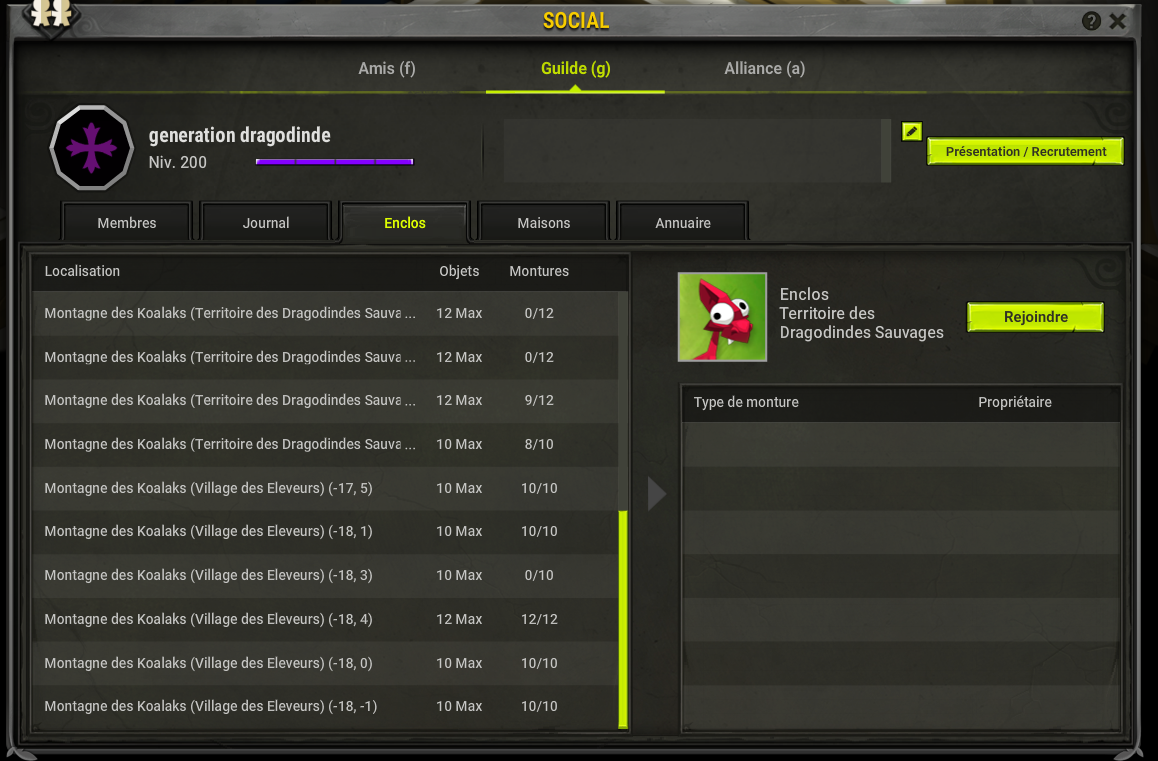Click the Propriétaire column header
Image resolution: width=1158 pixels, height=761 pixels.
pos(1015,402)
